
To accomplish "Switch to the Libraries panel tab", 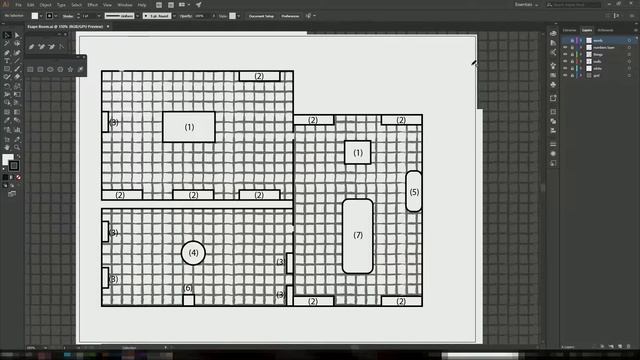I will tap(569, 30).
